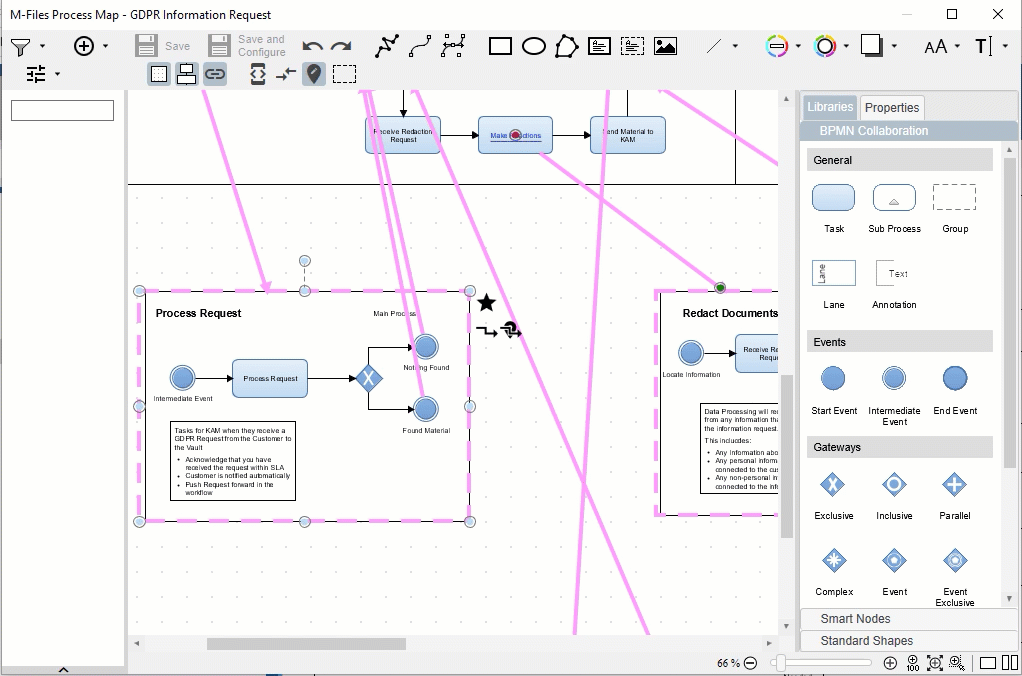
Task: Expand the Smart Nodes library section
Action: tap(855, 619)
